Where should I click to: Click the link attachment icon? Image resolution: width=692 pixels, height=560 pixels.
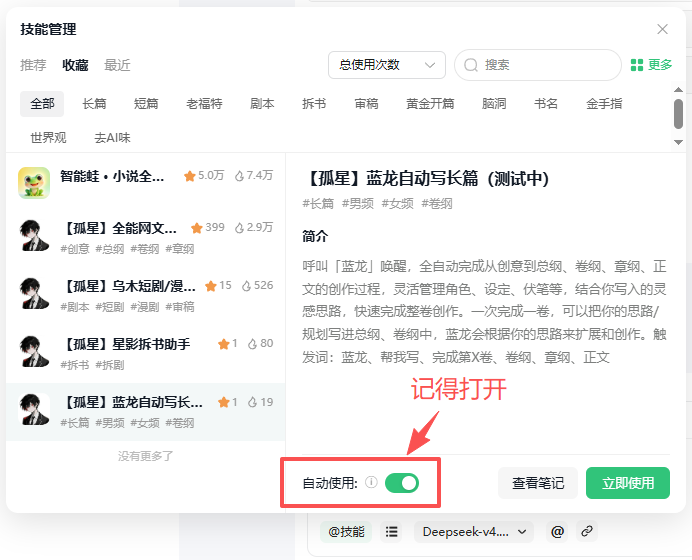tap(587, 532)
